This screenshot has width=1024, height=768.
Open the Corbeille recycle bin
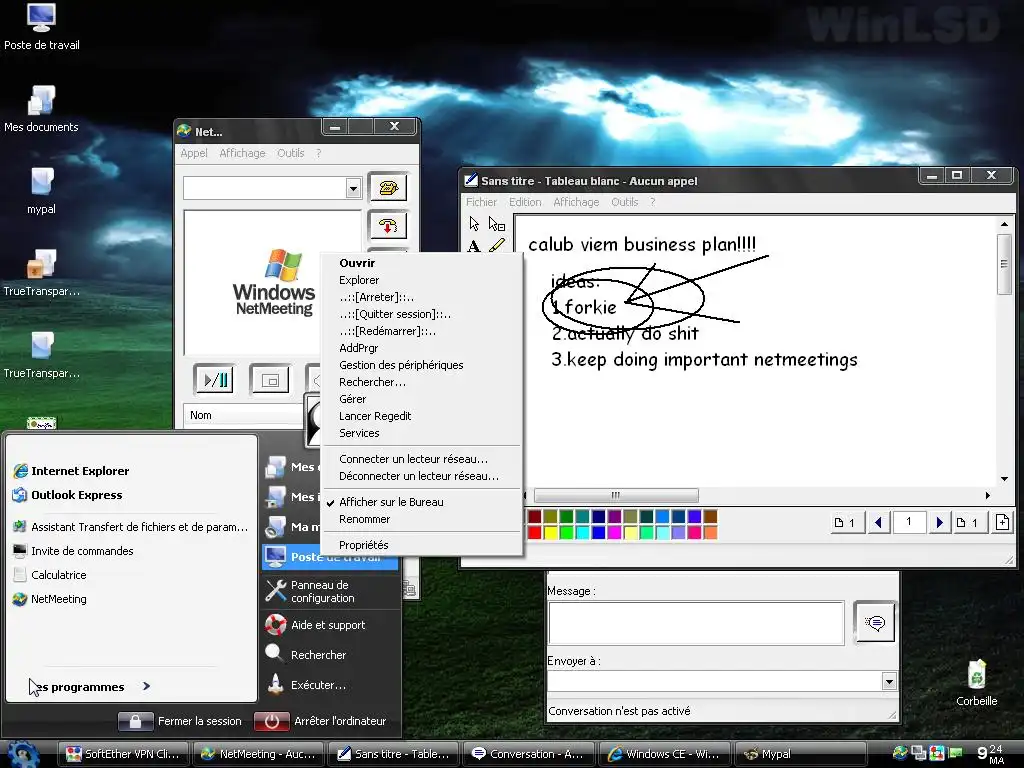tap(976, 683)
